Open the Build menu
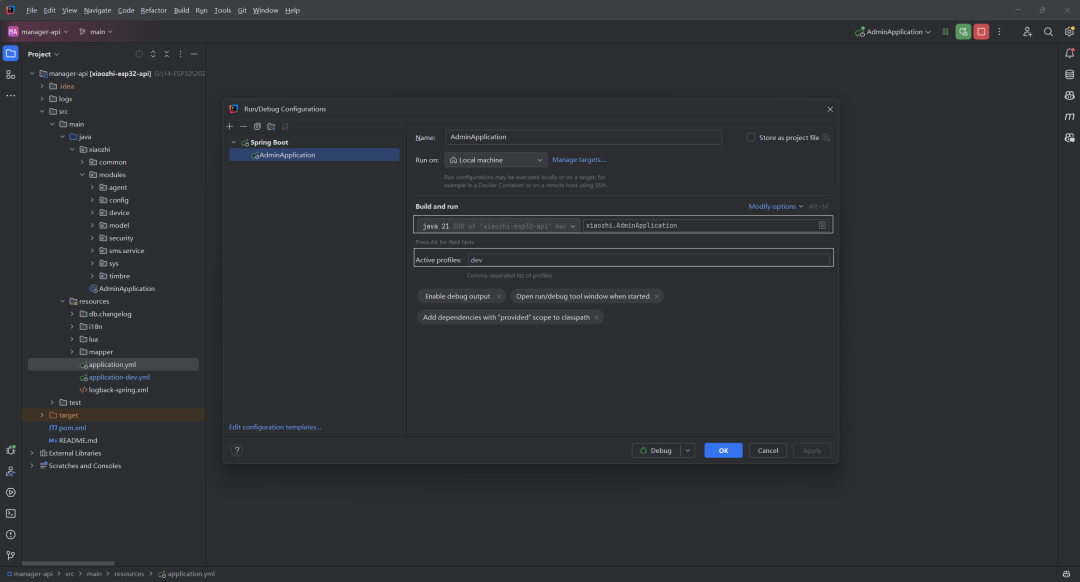Viewport: 1080px width, 582px height. point(181,10)
